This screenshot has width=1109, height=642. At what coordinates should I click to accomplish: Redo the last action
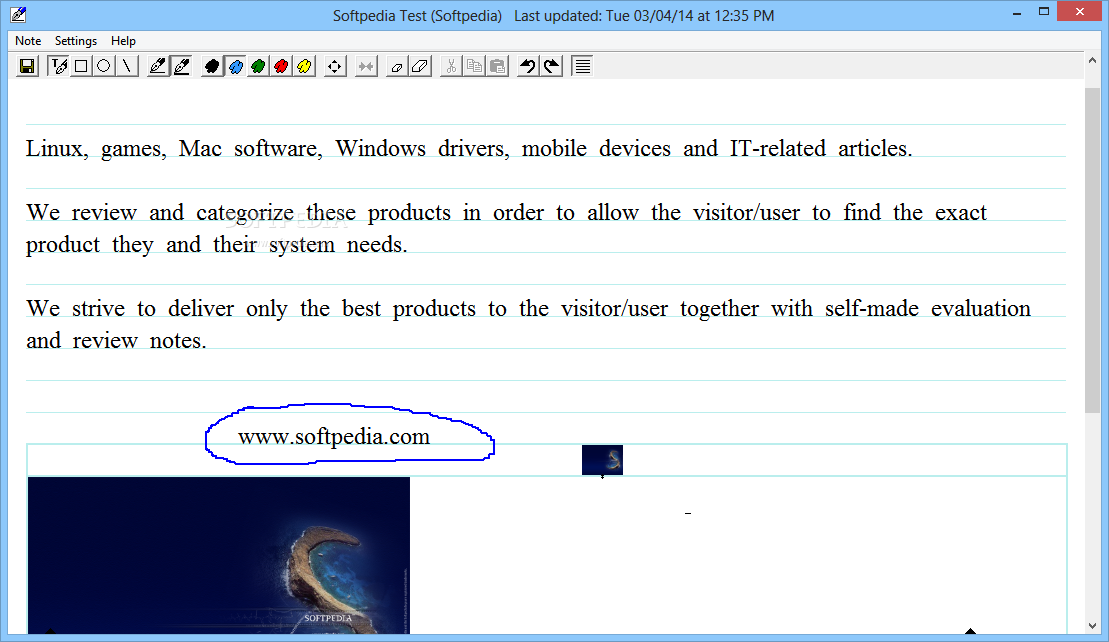[551, 66]
